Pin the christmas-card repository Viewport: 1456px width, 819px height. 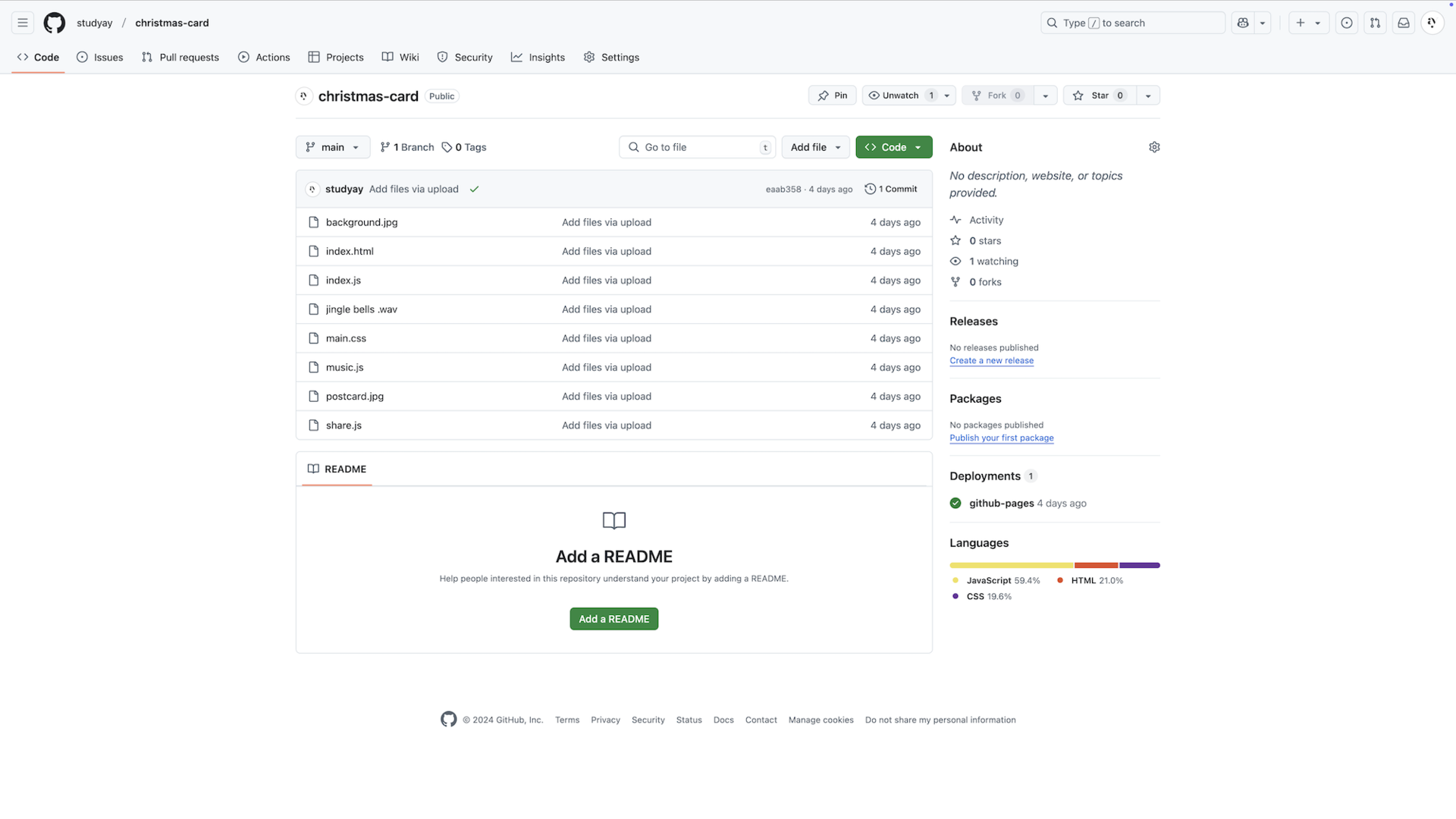832,96
